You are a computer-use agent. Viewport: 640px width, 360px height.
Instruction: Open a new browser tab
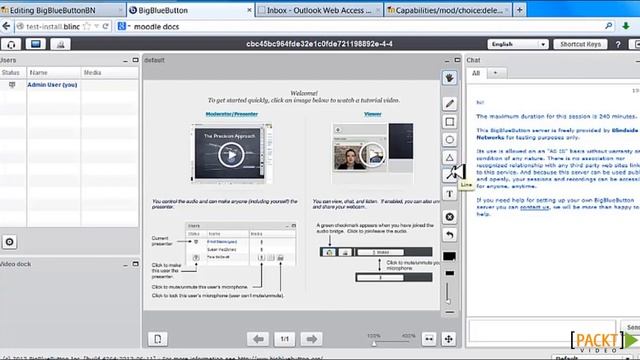(520, 10)
